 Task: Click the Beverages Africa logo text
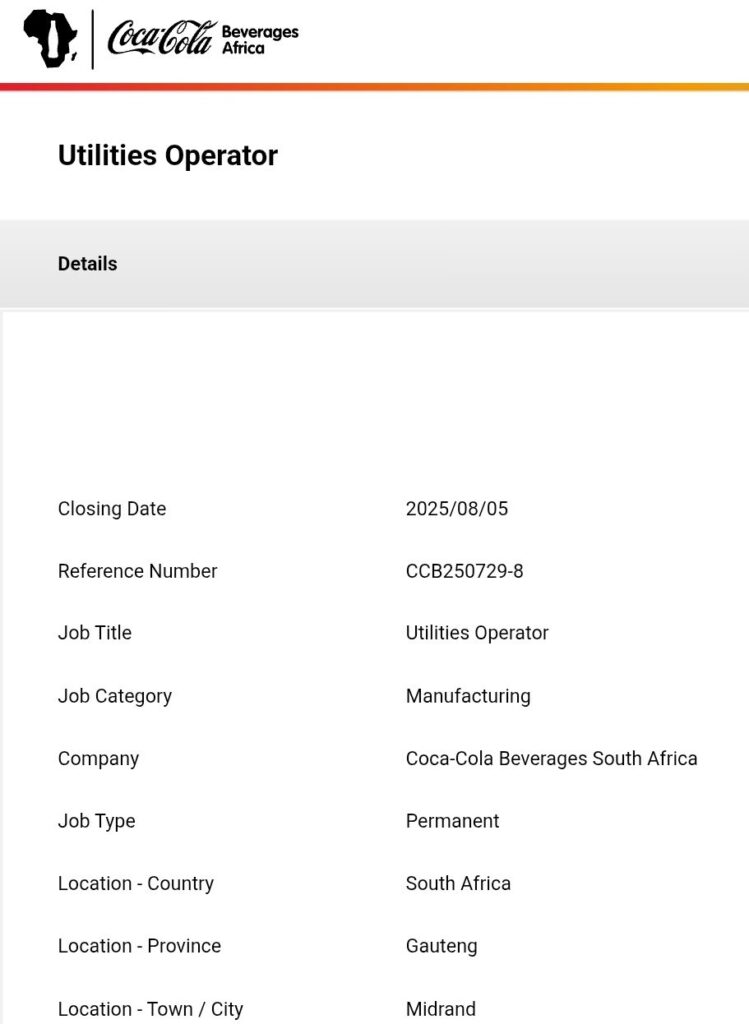(259, 39)
